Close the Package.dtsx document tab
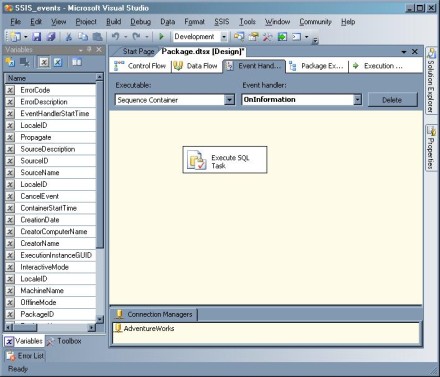This screenshot has width=440, height=377. pos(415,52)
